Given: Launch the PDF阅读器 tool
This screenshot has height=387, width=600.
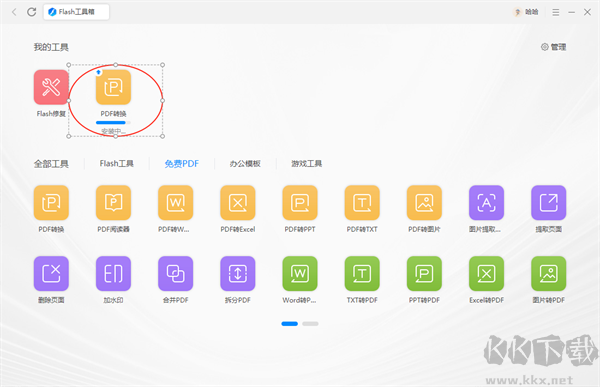Looking at the screenshot, I should (x=113, y=203).
